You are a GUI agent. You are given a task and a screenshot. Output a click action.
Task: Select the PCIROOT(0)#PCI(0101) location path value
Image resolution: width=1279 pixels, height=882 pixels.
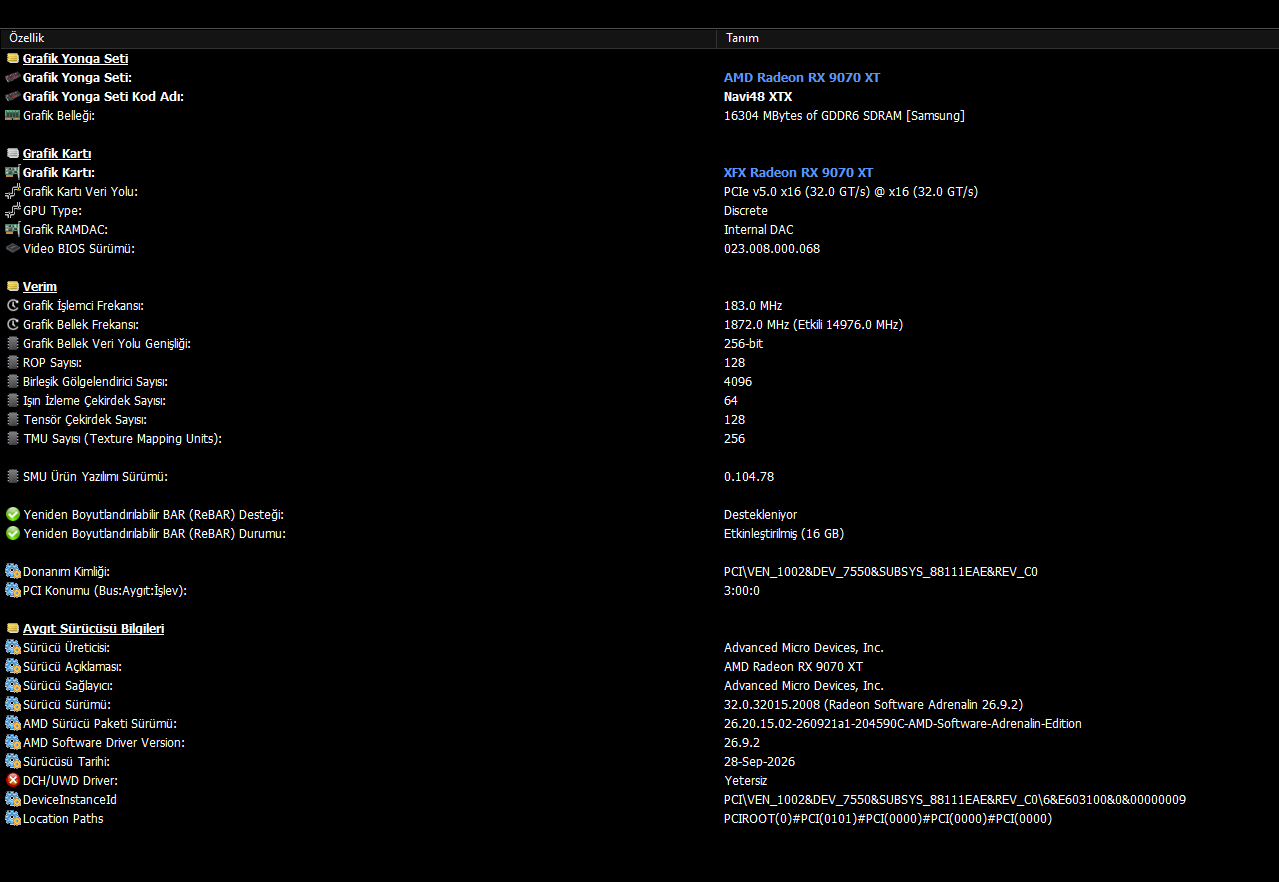coord(888,819)
